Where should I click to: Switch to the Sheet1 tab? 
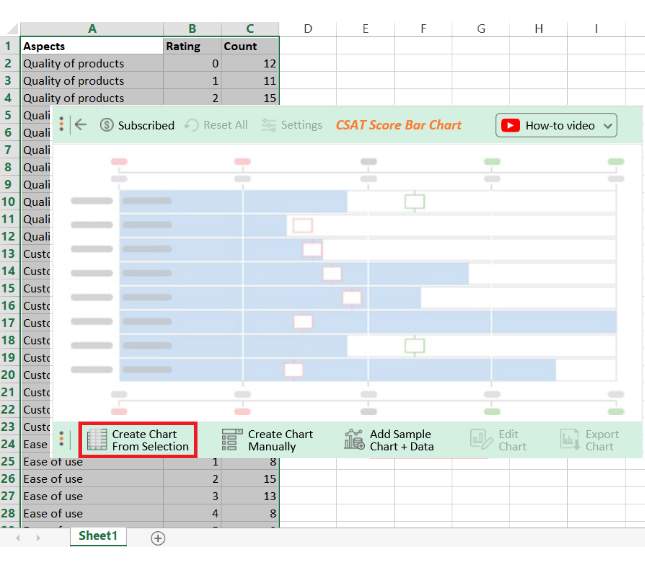pos(98,536)
